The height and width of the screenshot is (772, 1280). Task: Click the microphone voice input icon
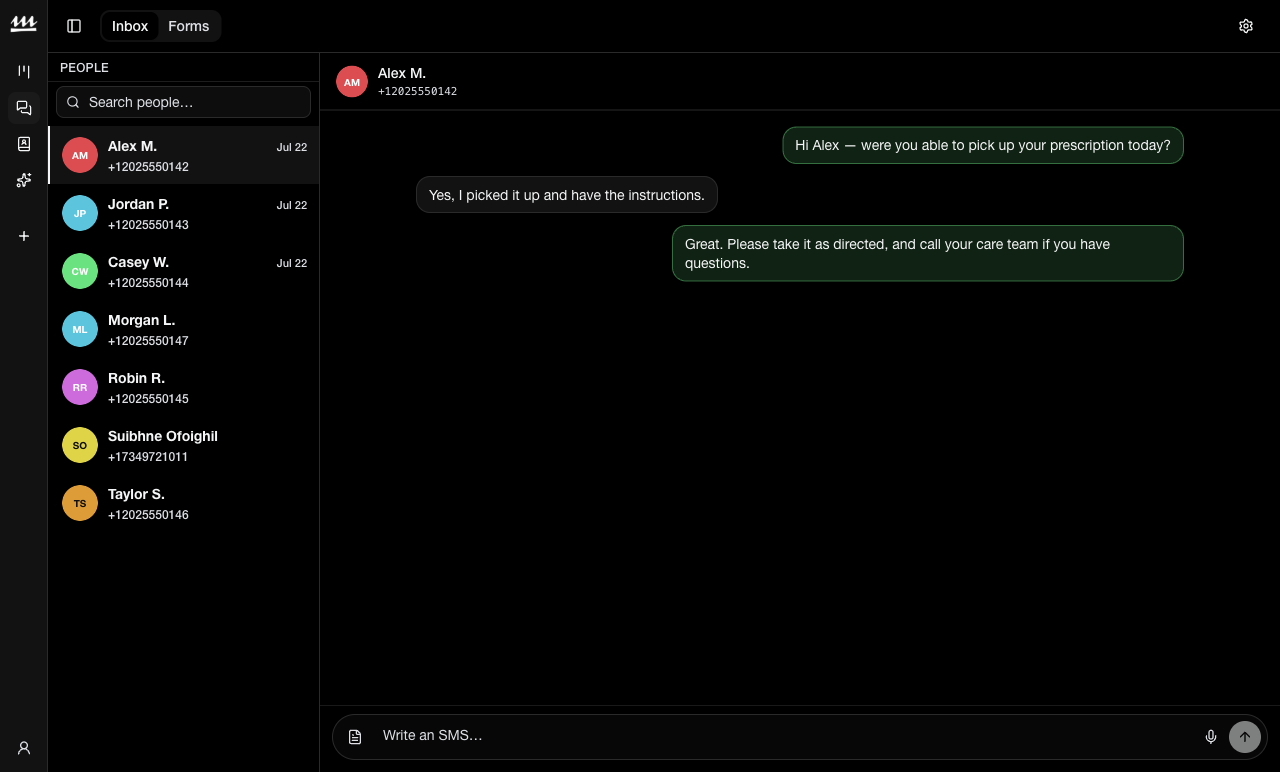(1211, 737)
